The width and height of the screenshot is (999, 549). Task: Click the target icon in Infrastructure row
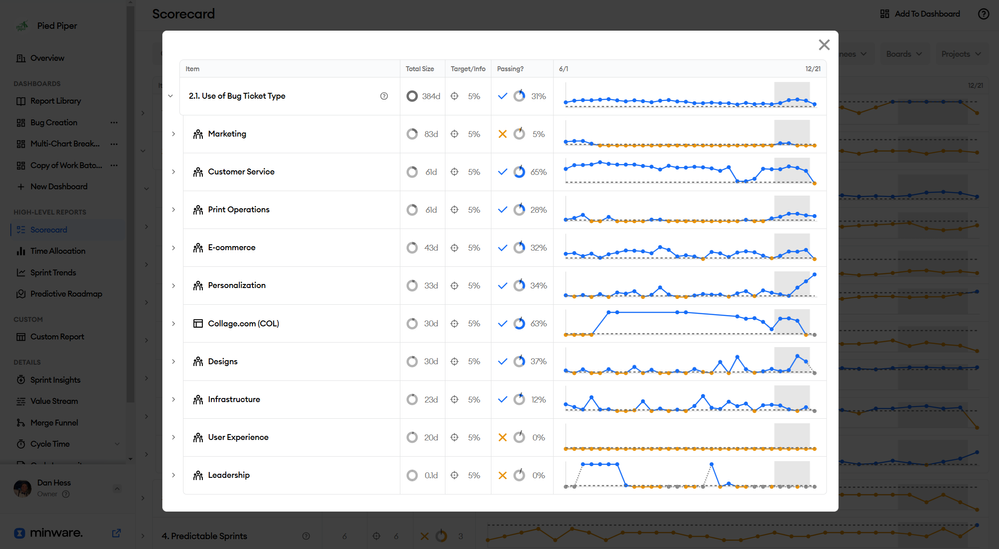click(x=454, y=399)
